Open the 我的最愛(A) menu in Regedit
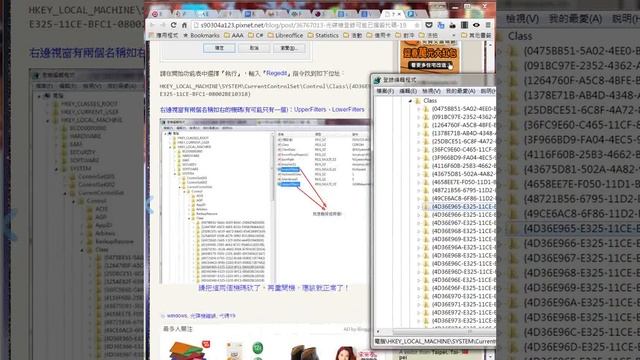 tap(460, 91)
